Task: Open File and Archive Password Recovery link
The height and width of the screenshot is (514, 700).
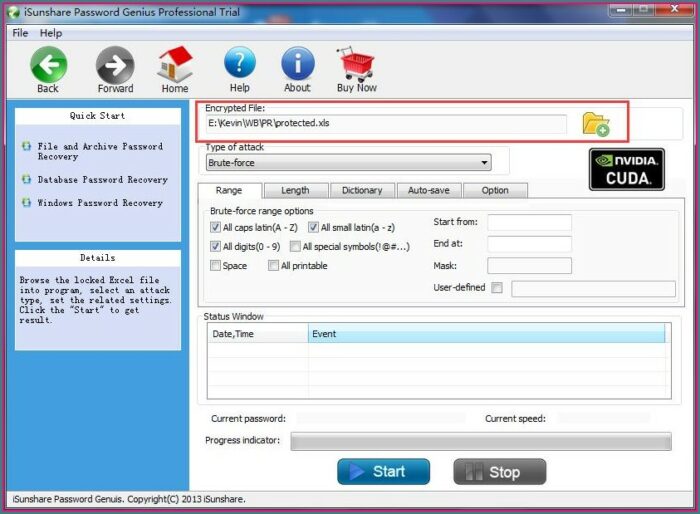Action: point(100,151)
